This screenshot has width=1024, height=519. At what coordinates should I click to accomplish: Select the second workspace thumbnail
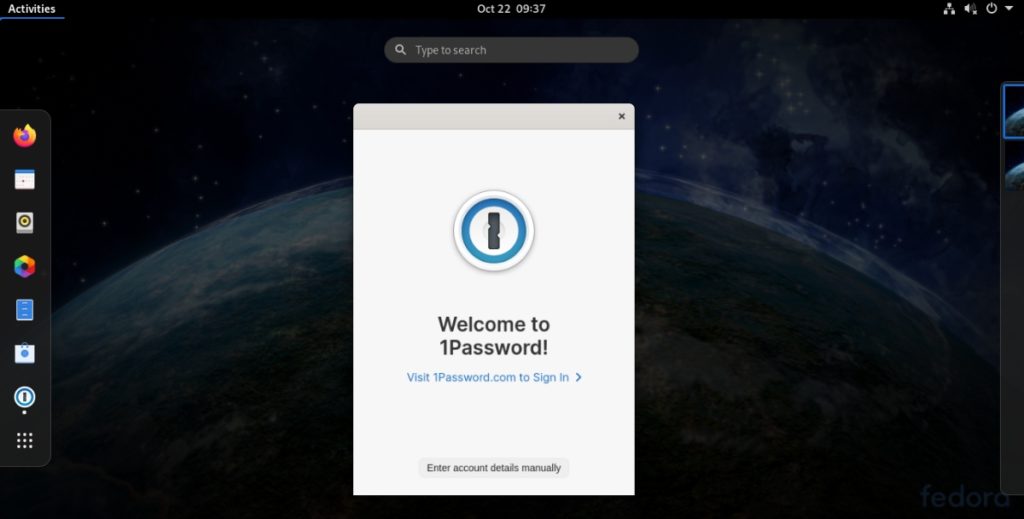(x=1014, y=166)
